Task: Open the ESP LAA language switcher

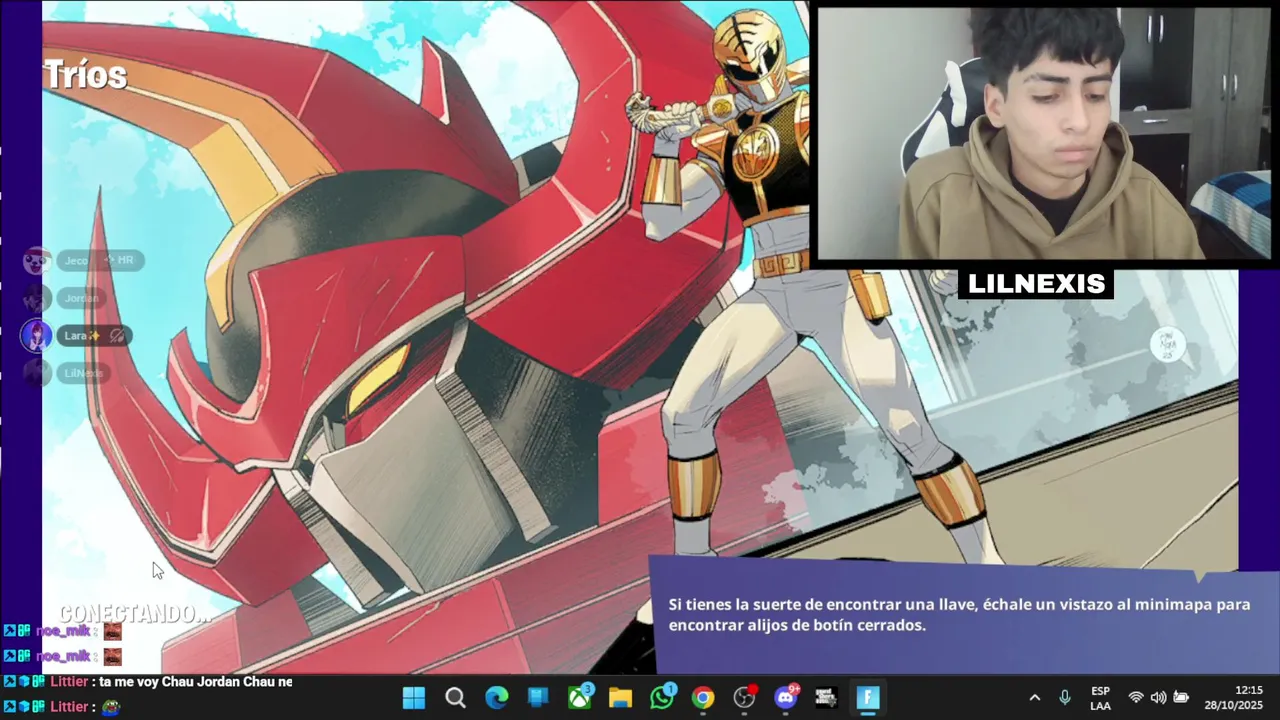Action: (x=1100, y=698)
